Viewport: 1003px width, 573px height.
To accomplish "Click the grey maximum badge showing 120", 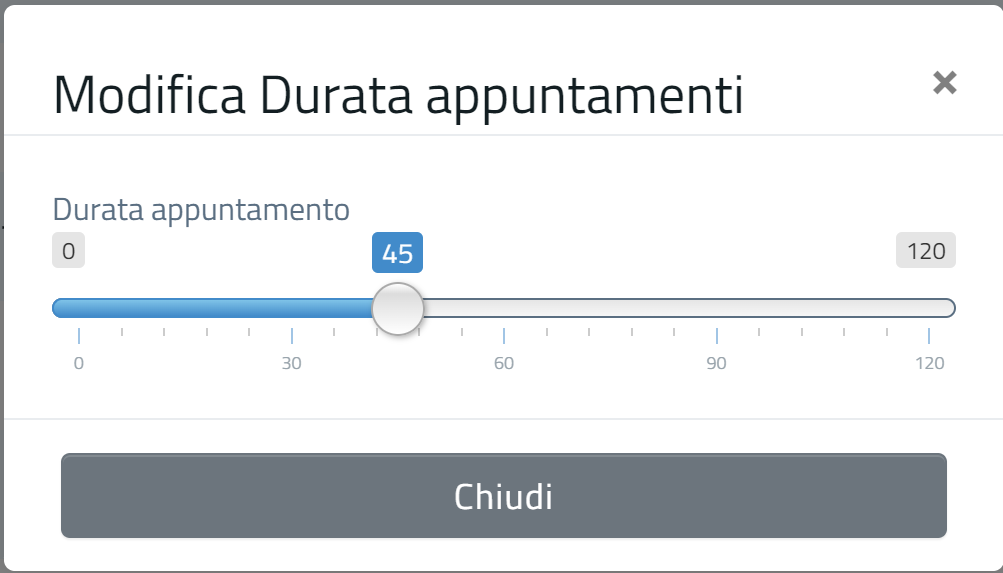I will (x=926, y=251).
